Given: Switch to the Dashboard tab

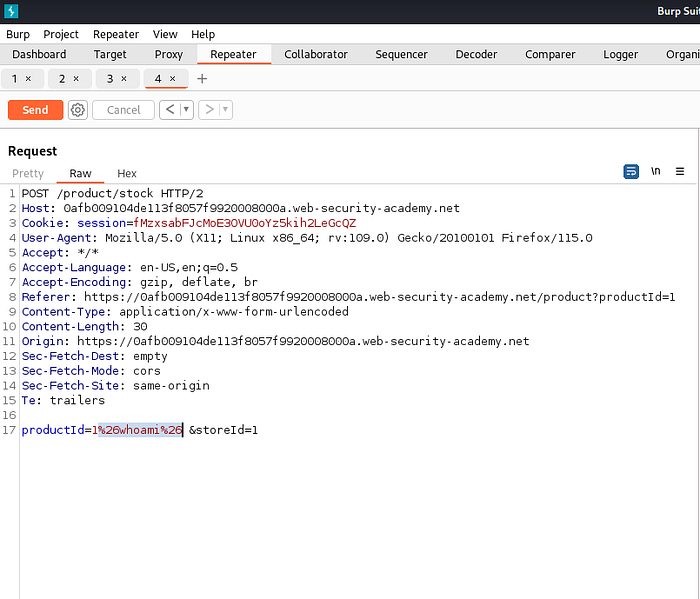Looking at the screenshot, I should tap(39, 54).
